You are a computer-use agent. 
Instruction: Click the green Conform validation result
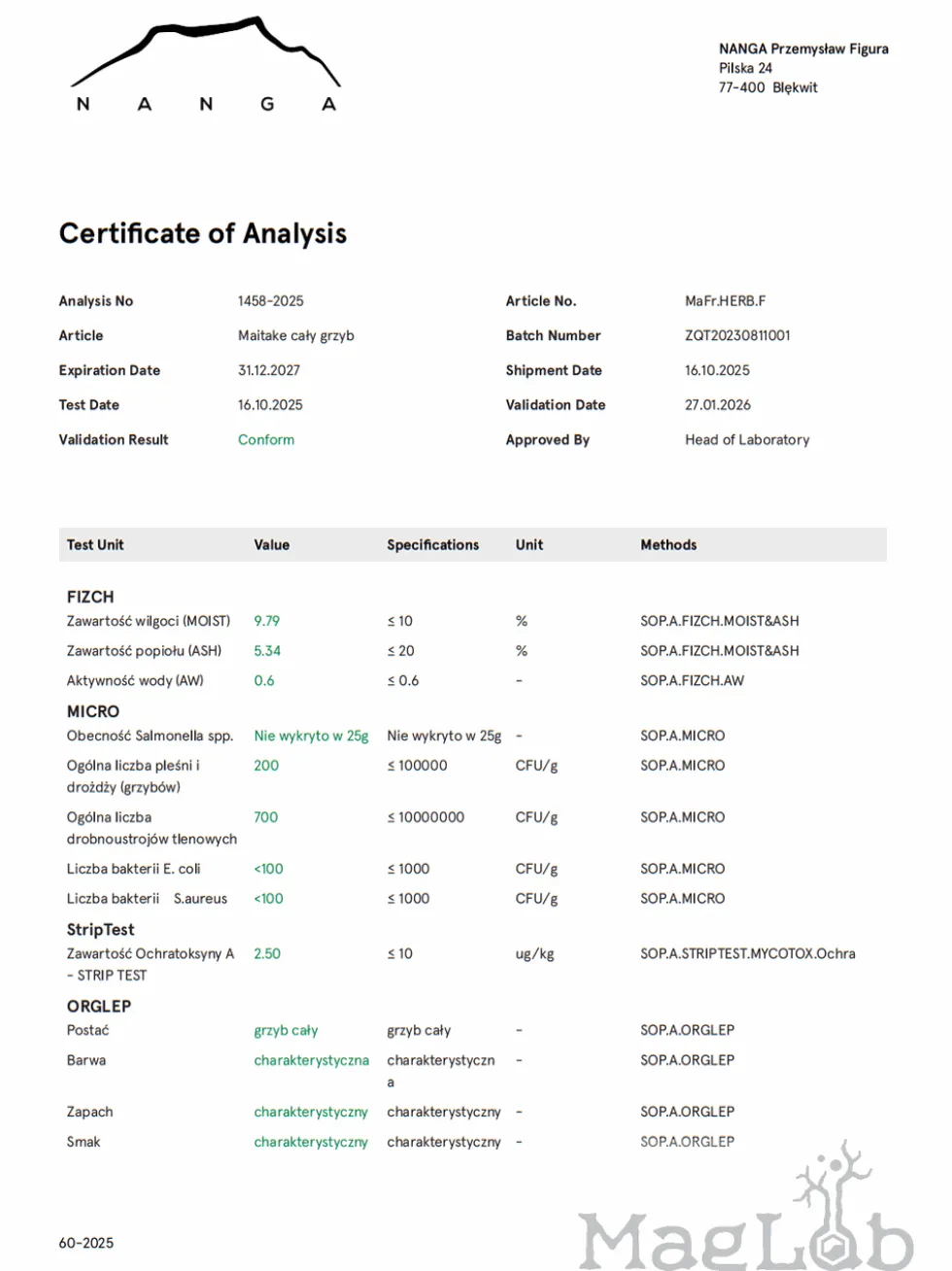pos(266,439)
